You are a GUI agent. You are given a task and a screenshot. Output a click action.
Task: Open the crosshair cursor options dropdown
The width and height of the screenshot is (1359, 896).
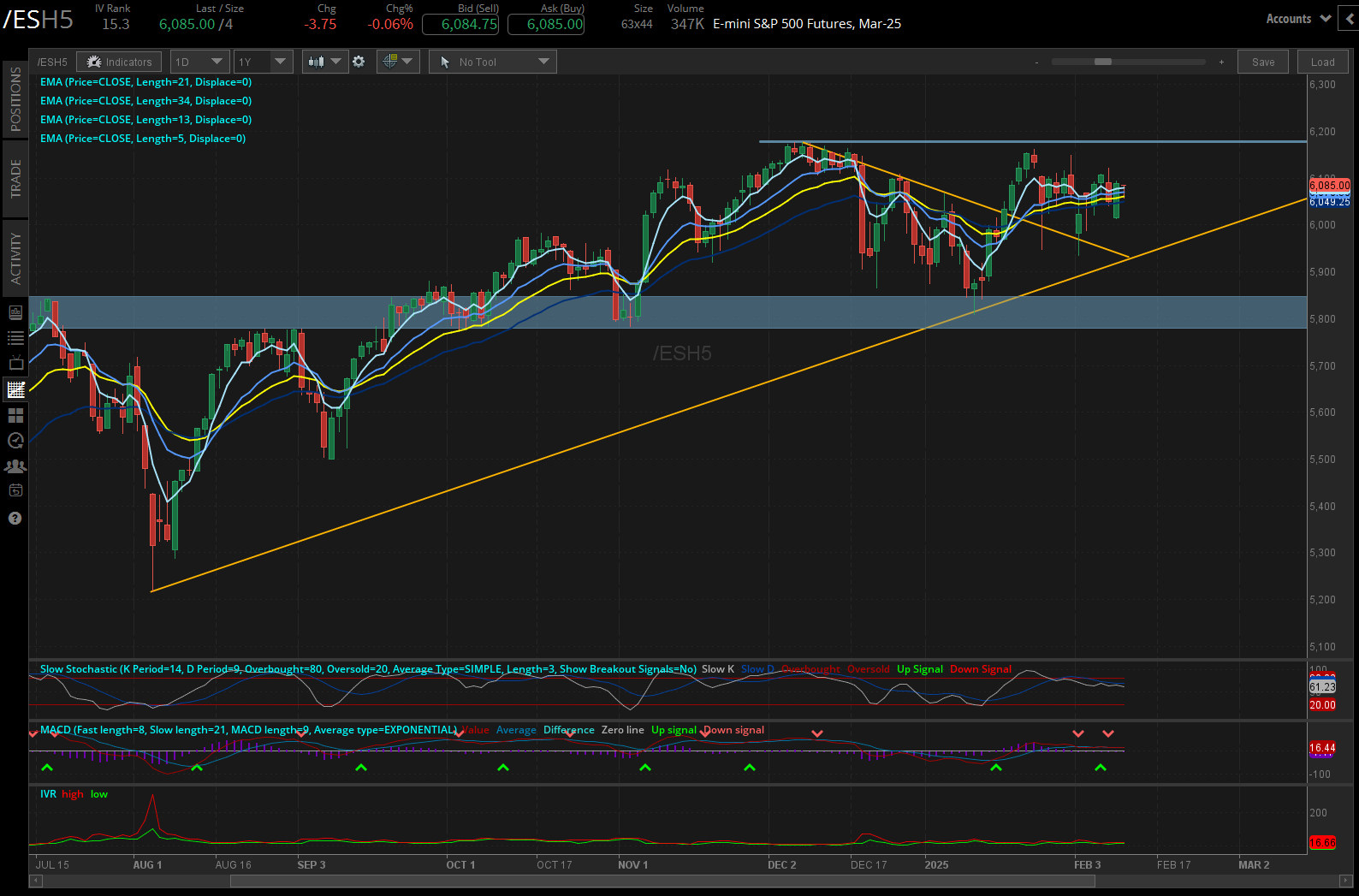pos(397,62)
